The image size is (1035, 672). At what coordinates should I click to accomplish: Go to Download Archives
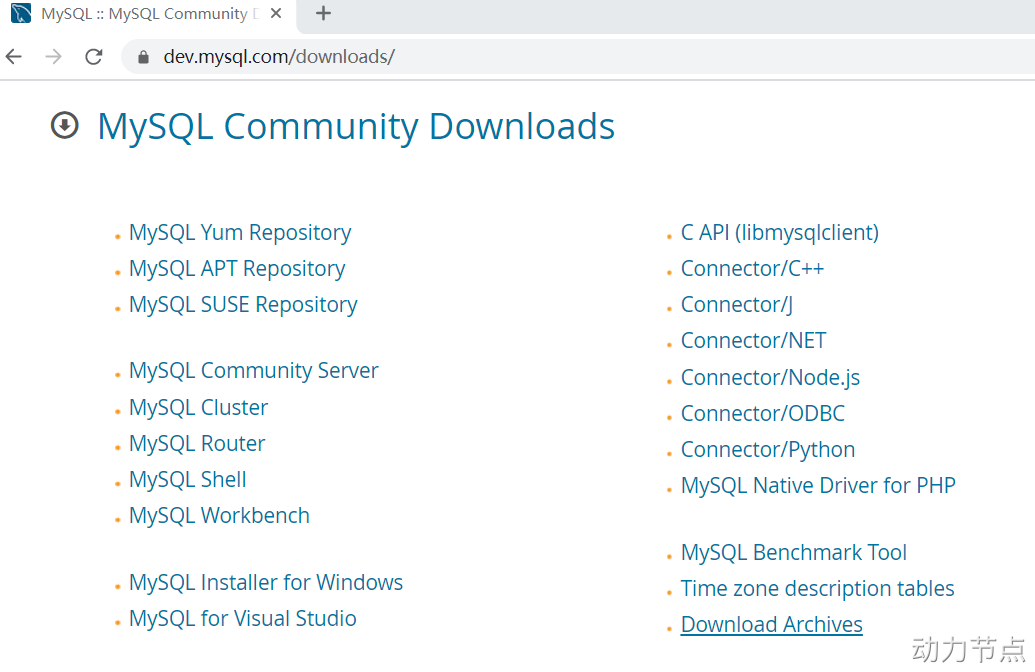772,624
